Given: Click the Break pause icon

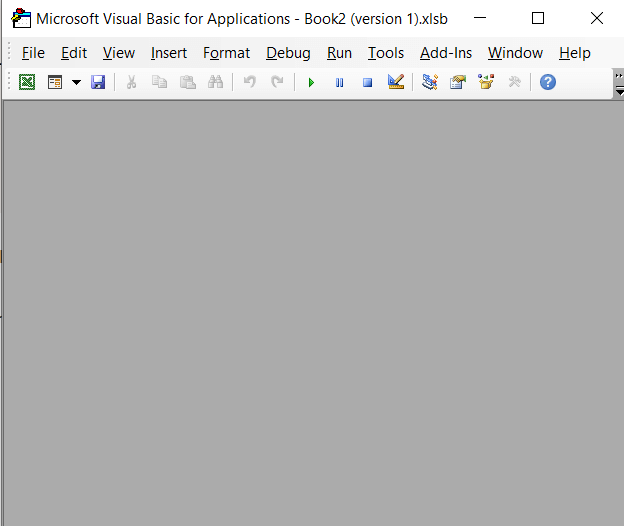Looking at the screenshot, I should [x=339, y=82].
